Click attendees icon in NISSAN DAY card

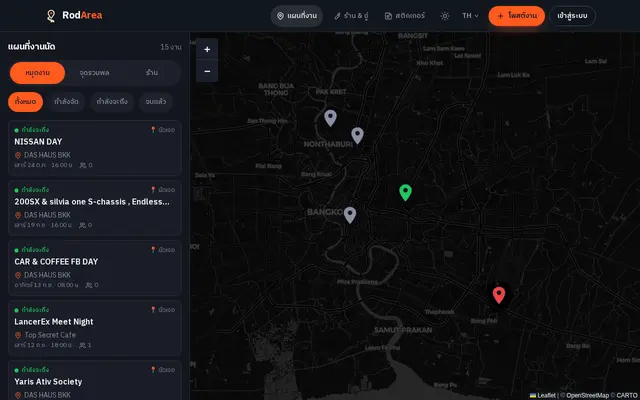point(83,165)
